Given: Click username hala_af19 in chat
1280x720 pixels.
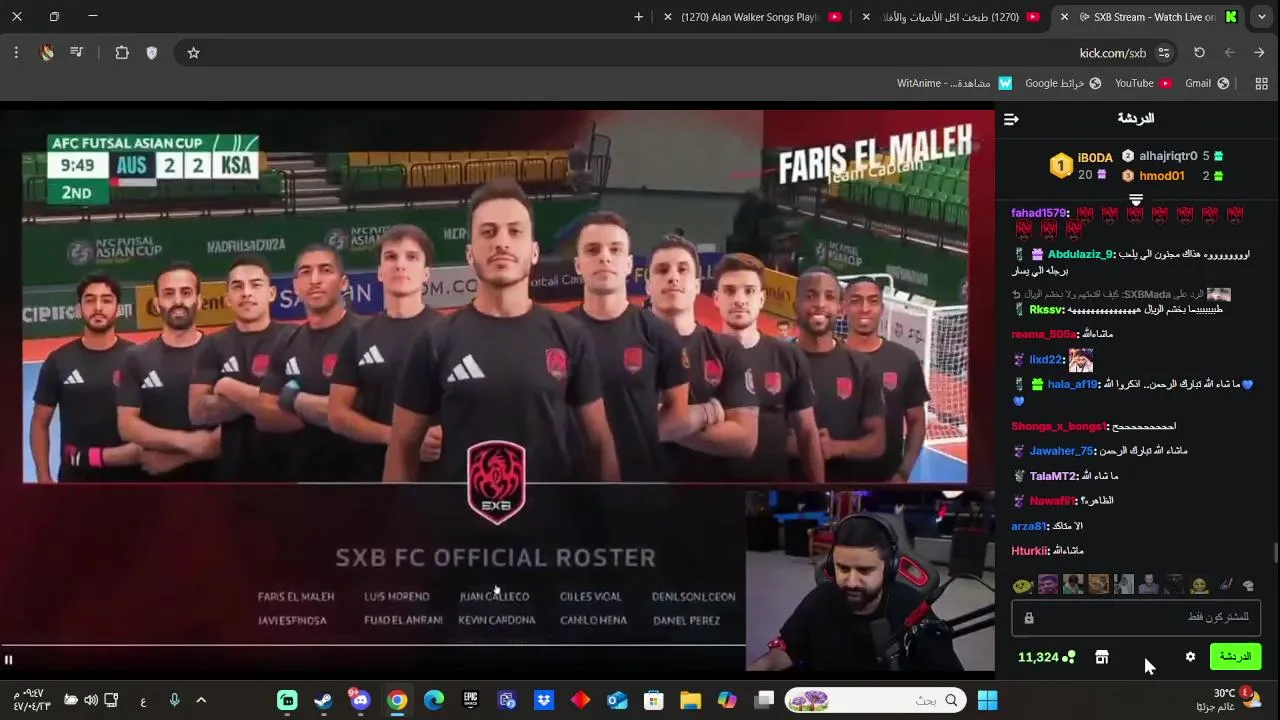Looking at the screenshot, I should coord(1072,384).
